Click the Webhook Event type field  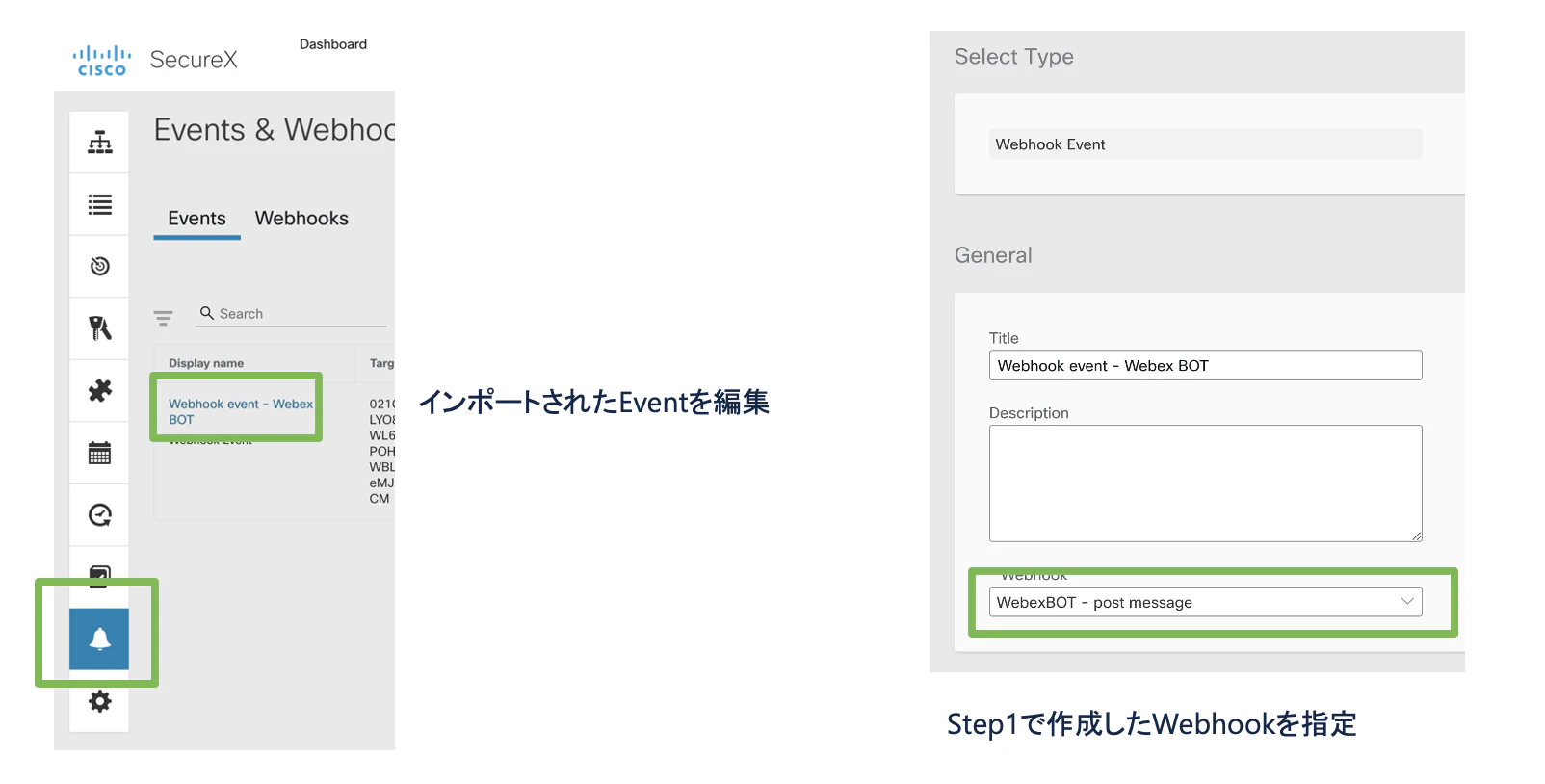click(1205, 144)
